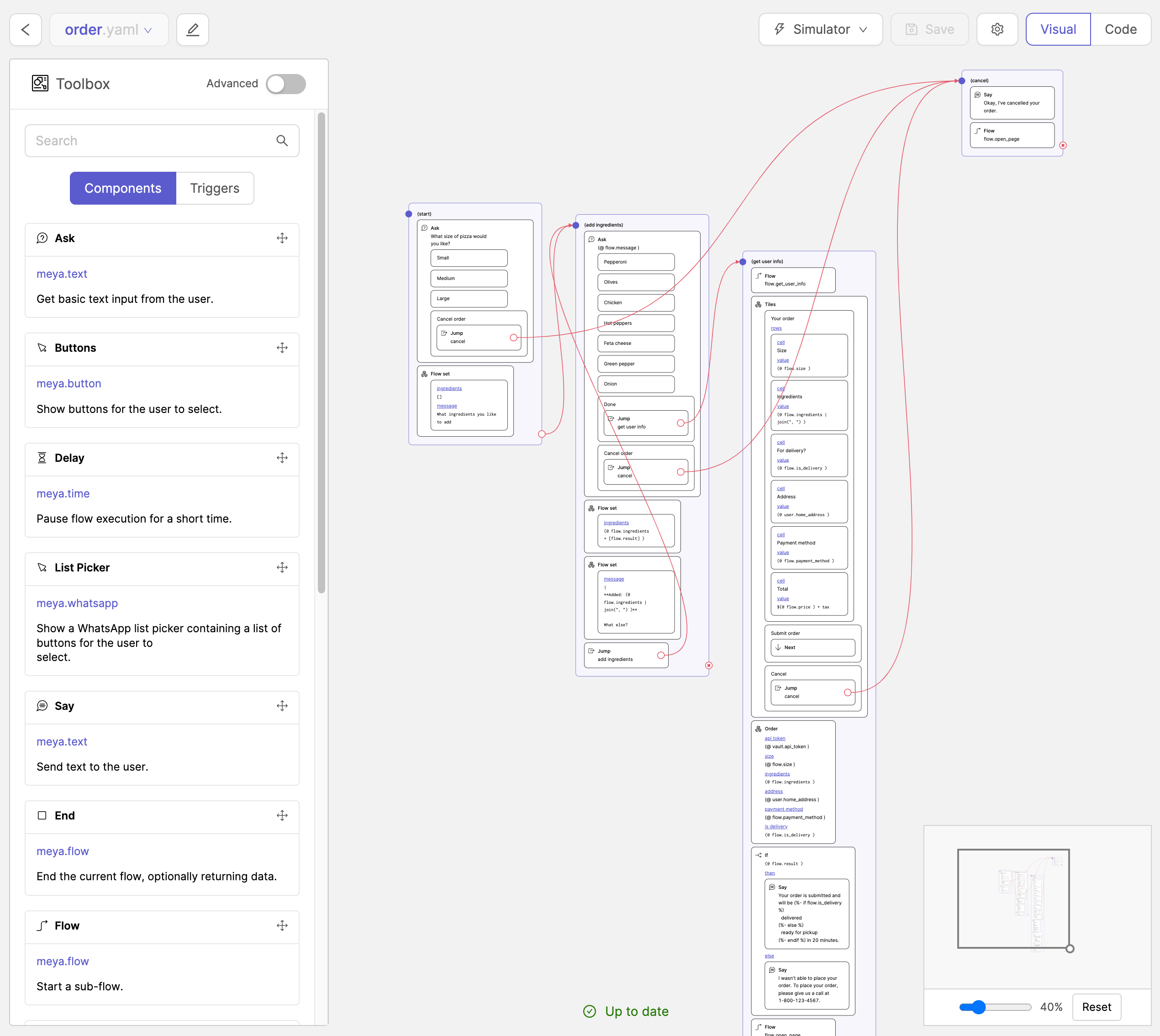Click the End component move handle
Screen dimensions: 1160x1036
[282, 816]
